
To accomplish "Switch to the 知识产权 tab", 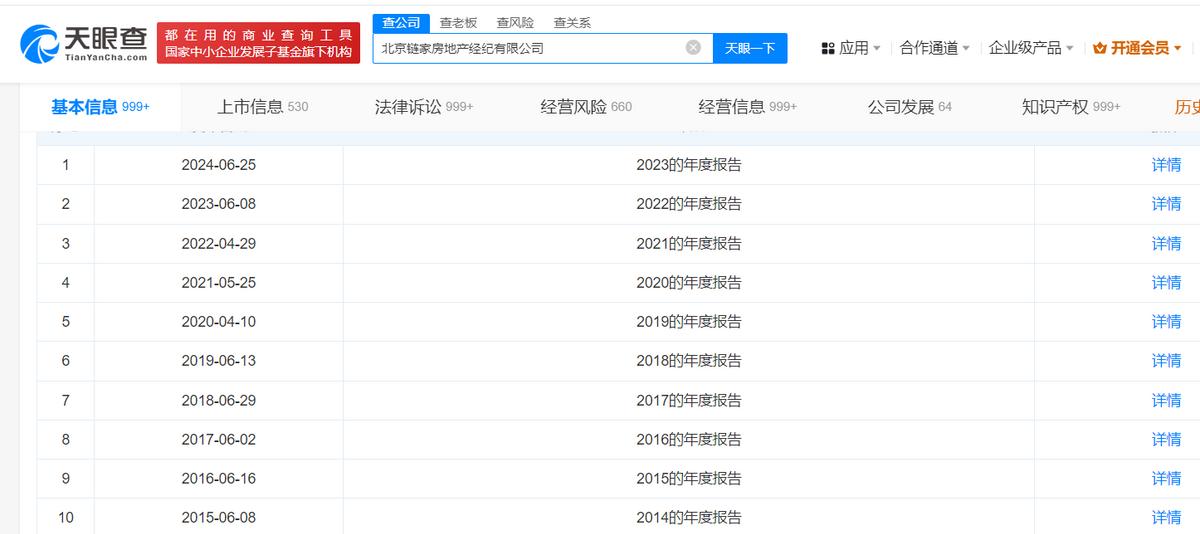I will 1071,107.
